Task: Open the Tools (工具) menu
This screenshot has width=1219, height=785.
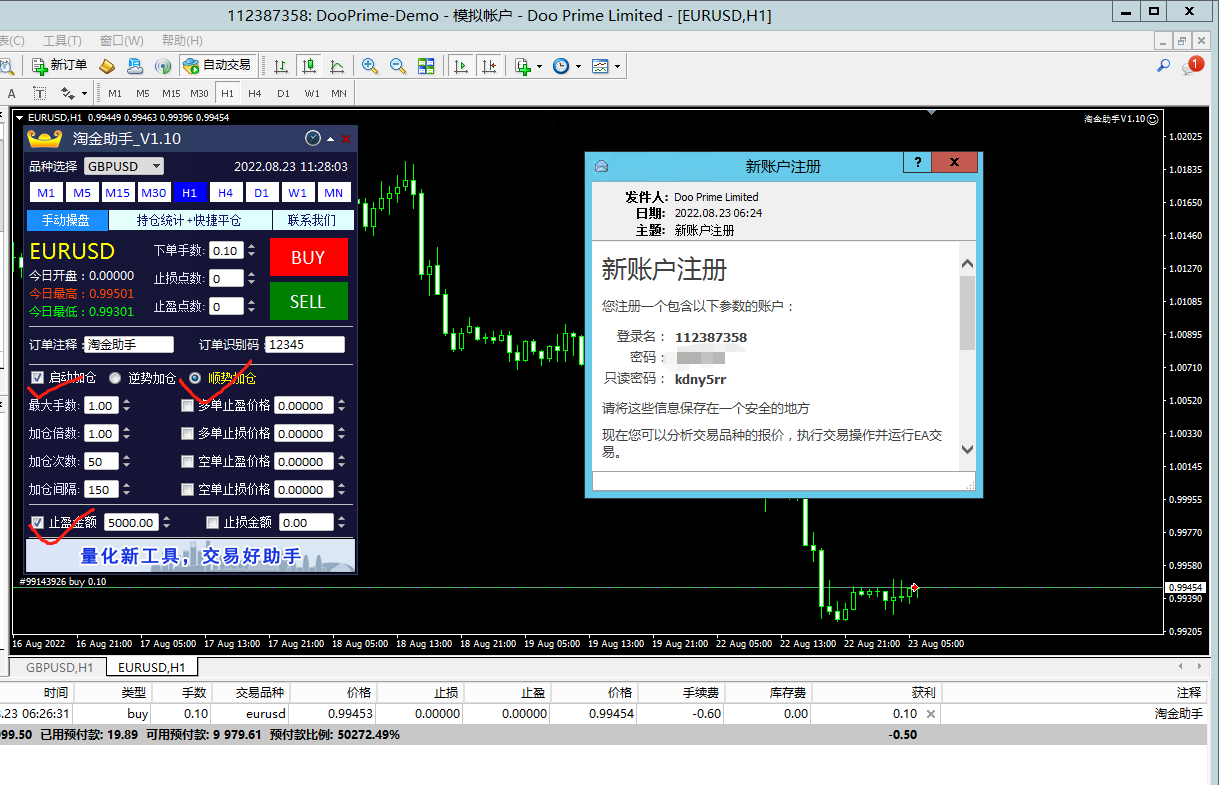Action: [62, 41]
